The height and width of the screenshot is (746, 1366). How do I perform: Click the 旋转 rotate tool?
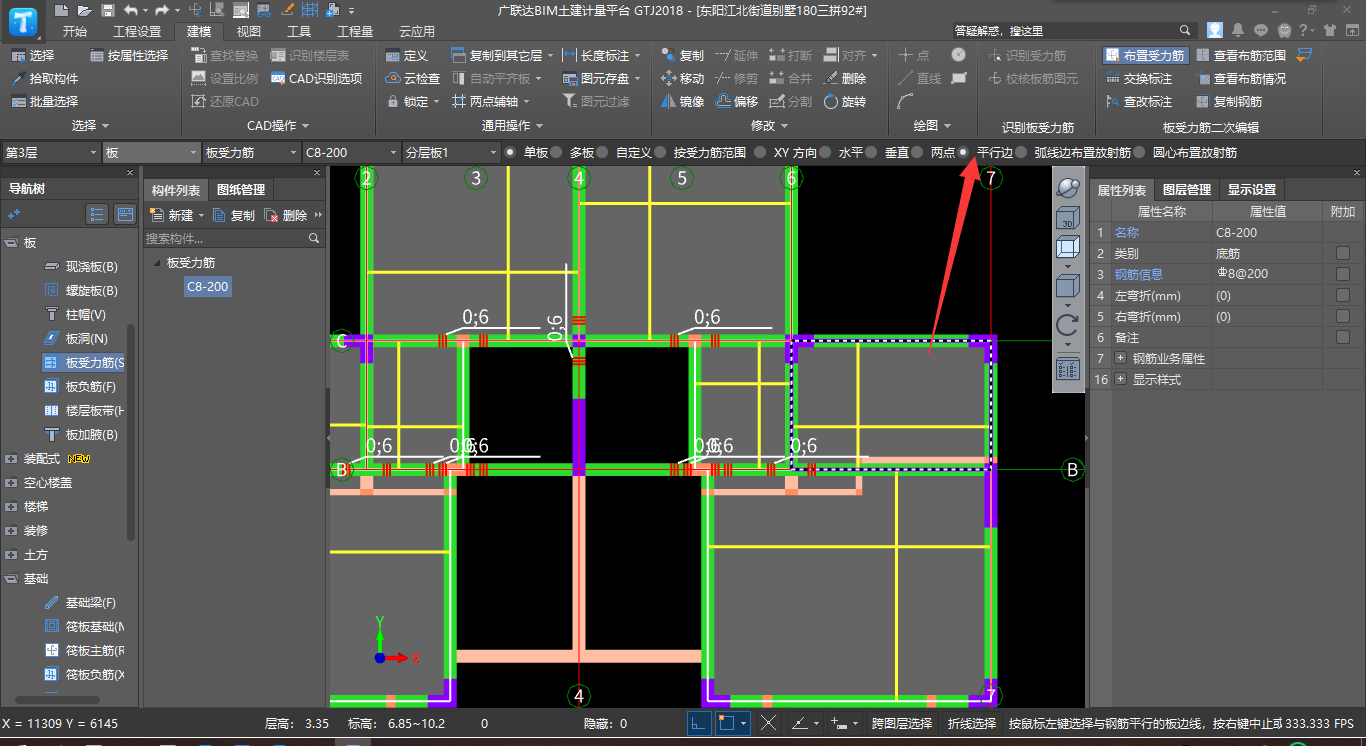[x=845, y=102]
